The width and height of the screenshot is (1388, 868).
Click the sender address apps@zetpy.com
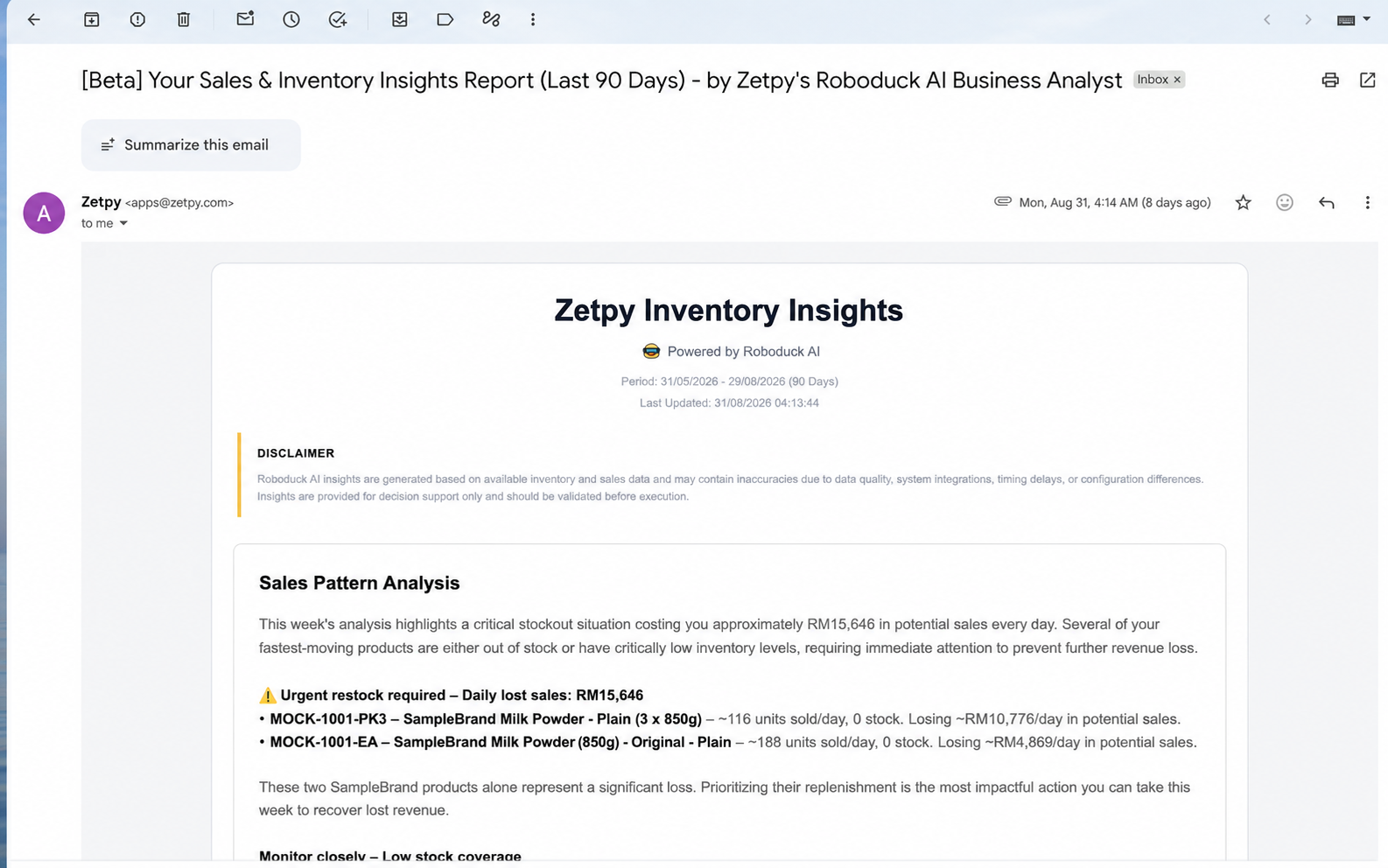[179, 203]
